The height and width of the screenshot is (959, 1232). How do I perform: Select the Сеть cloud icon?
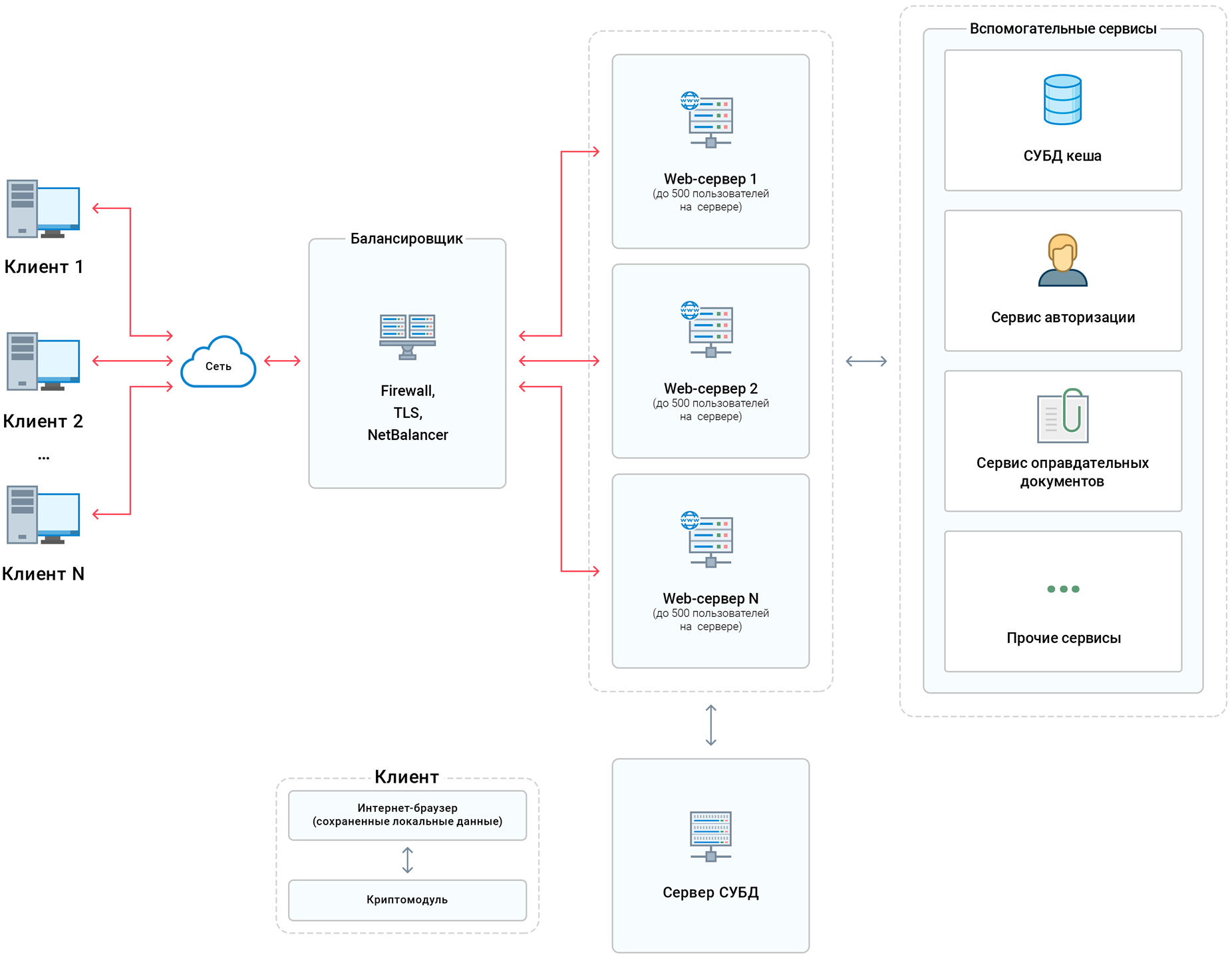tap(218, 361)
